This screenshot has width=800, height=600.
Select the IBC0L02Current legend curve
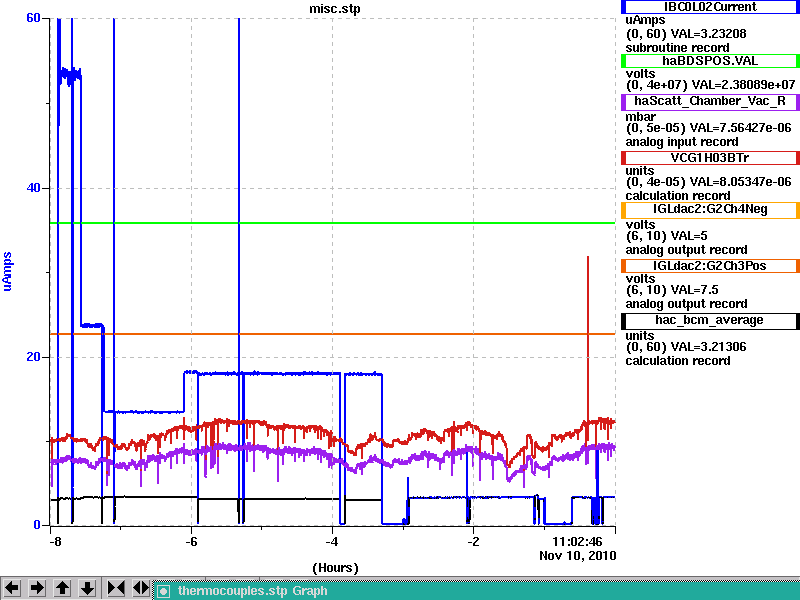click(x=710, y=7)
